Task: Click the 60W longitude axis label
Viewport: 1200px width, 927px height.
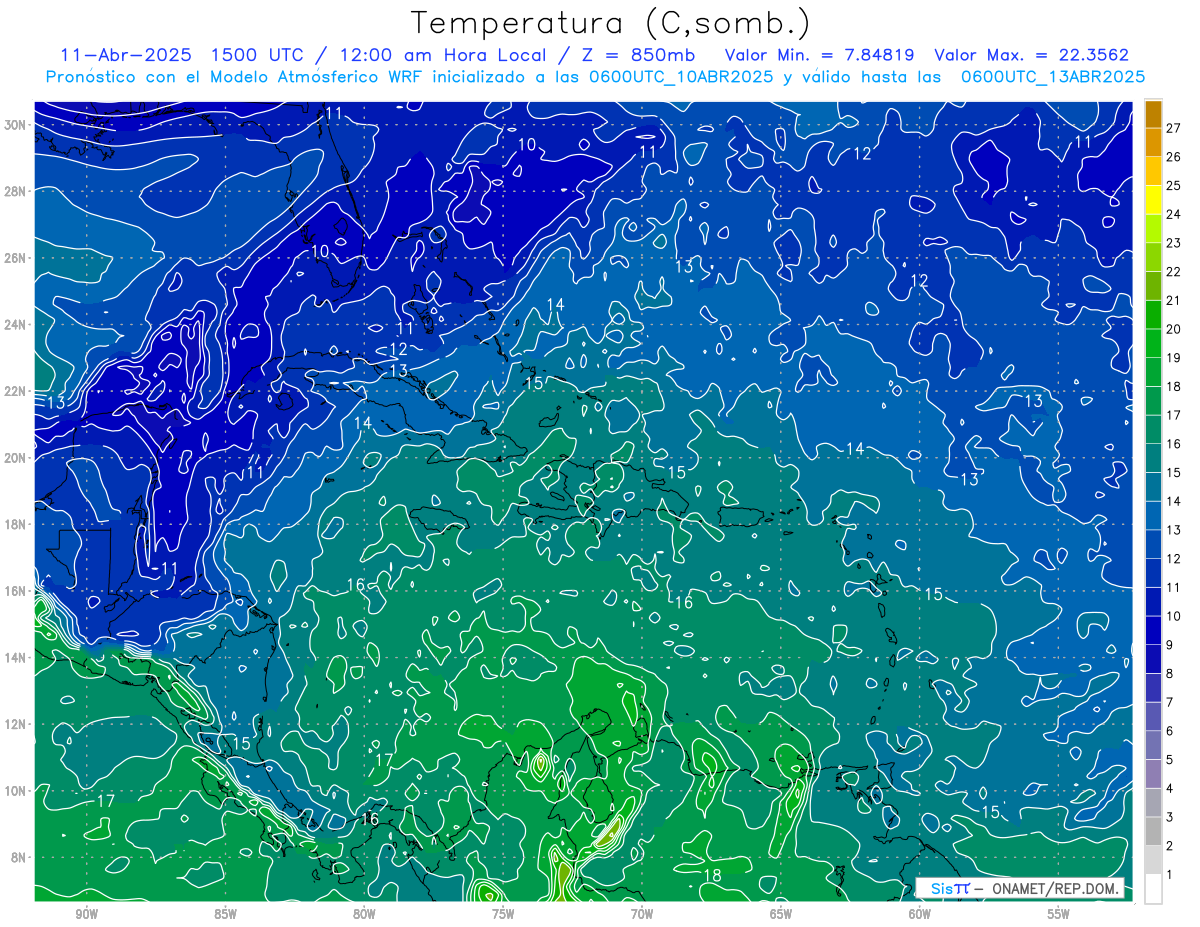Action: tap(920, 914)
